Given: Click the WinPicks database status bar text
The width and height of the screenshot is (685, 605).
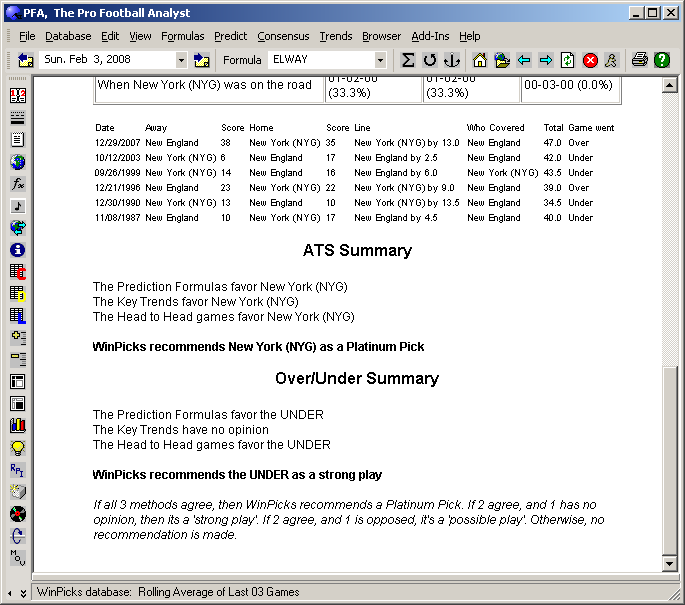Looking at the screenshot, I should point(168,592).
